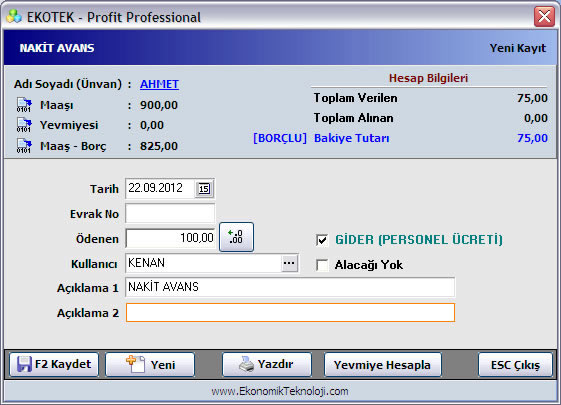The height and width of the screenshot is (405, 561).
Task: Select the Ödenen amount field
Action: click(170, 238)
